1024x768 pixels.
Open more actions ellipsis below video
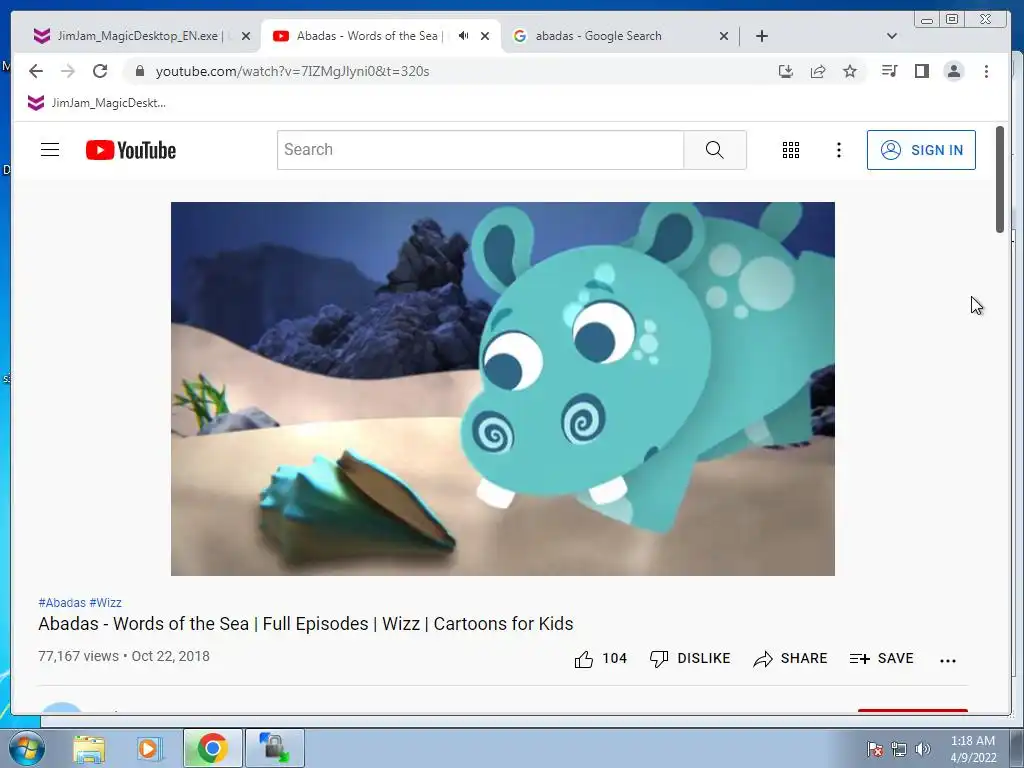(x=948, y=660)
